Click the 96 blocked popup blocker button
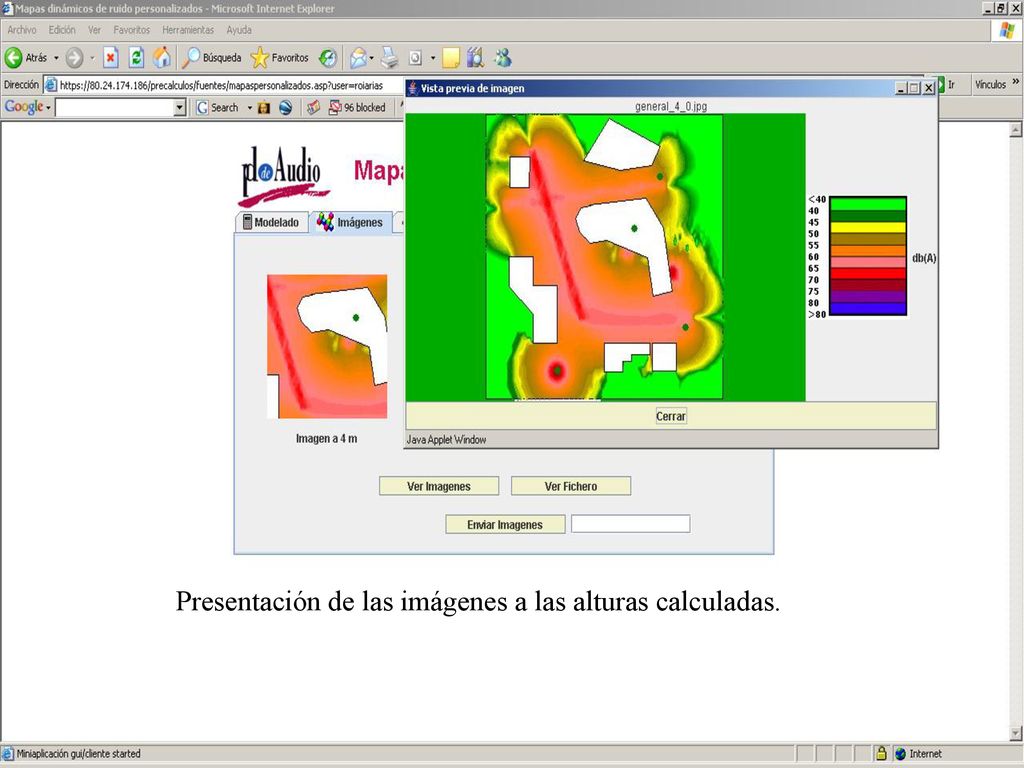This screenshot has width=1024, height=768. pyautogui.click(x=357, y=108)
